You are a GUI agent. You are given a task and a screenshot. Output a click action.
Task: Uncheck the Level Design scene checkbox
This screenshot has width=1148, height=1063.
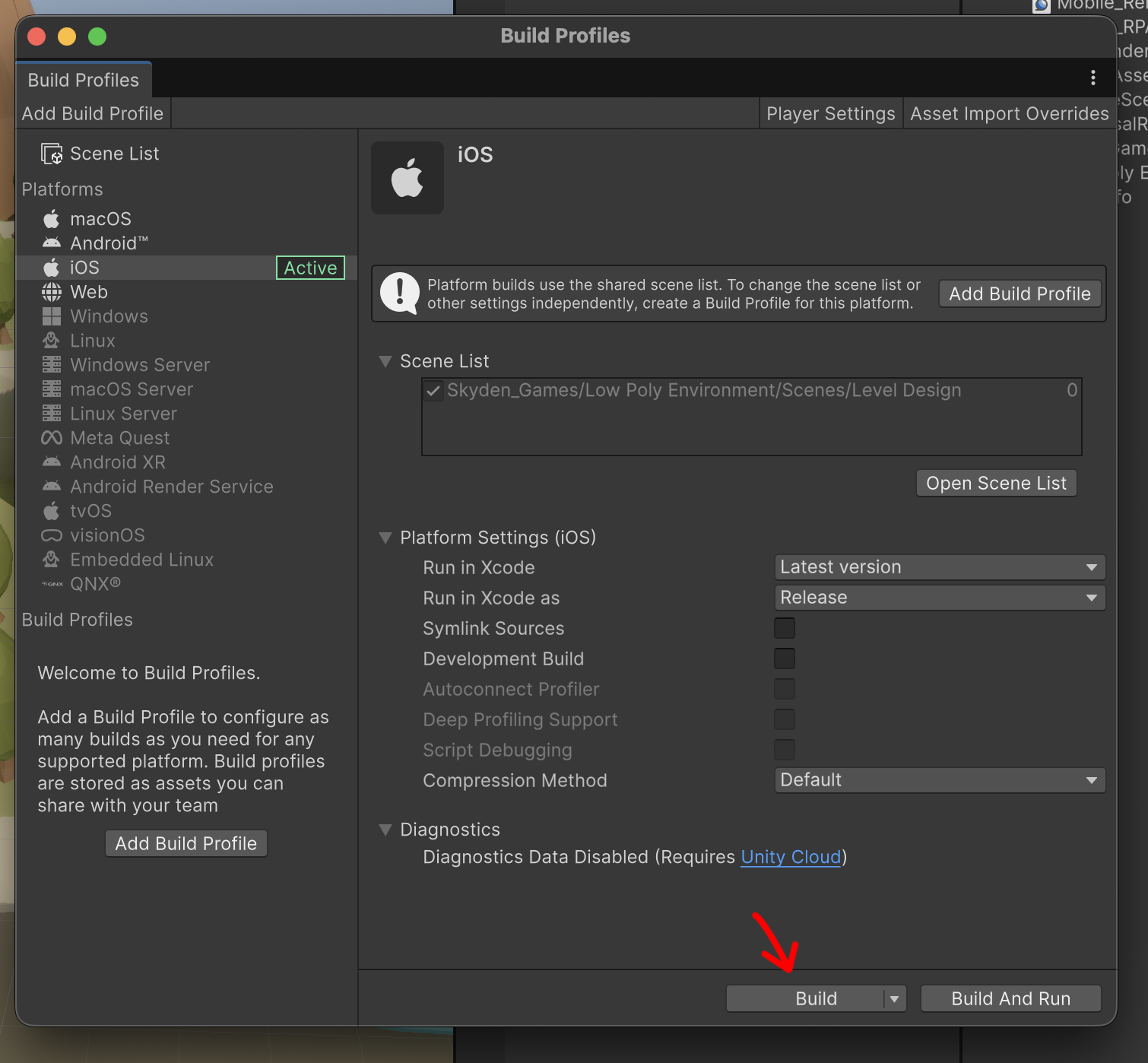point(433,391)
